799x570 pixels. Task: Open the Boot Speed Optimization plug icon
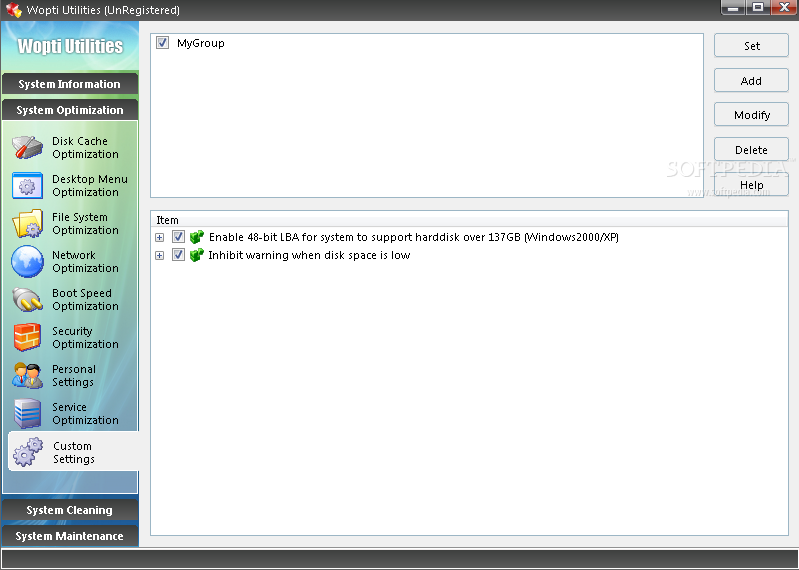[x=28, y=300]
